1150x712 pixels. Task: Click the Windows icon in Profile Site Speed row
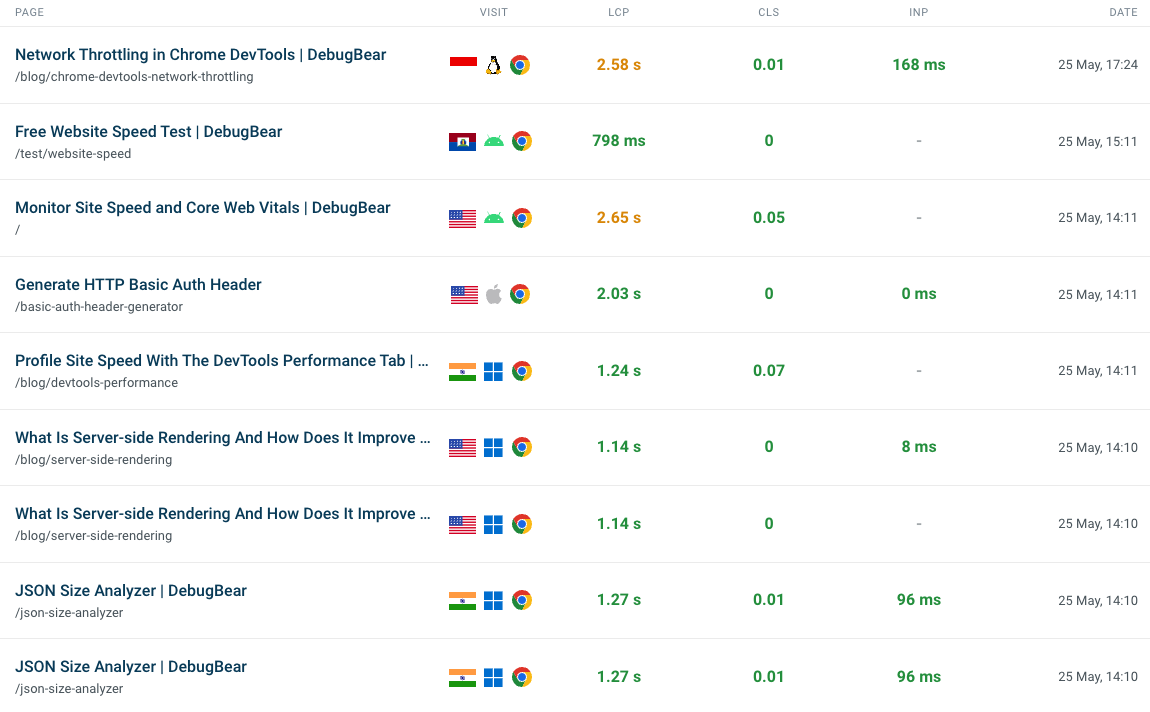(x=494, y=371)
